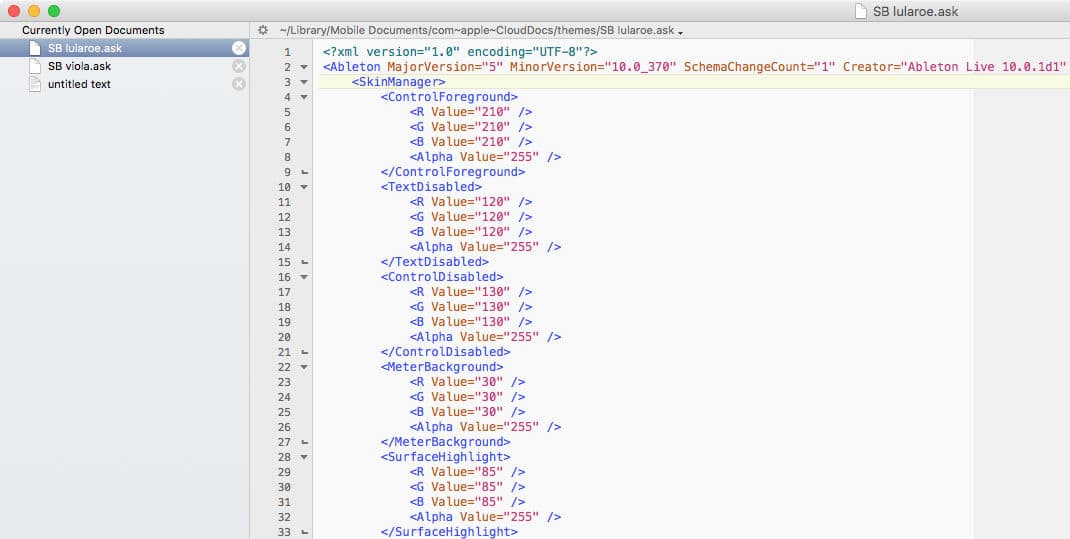Click B Value="120" on line 13

tap(471, 232)
